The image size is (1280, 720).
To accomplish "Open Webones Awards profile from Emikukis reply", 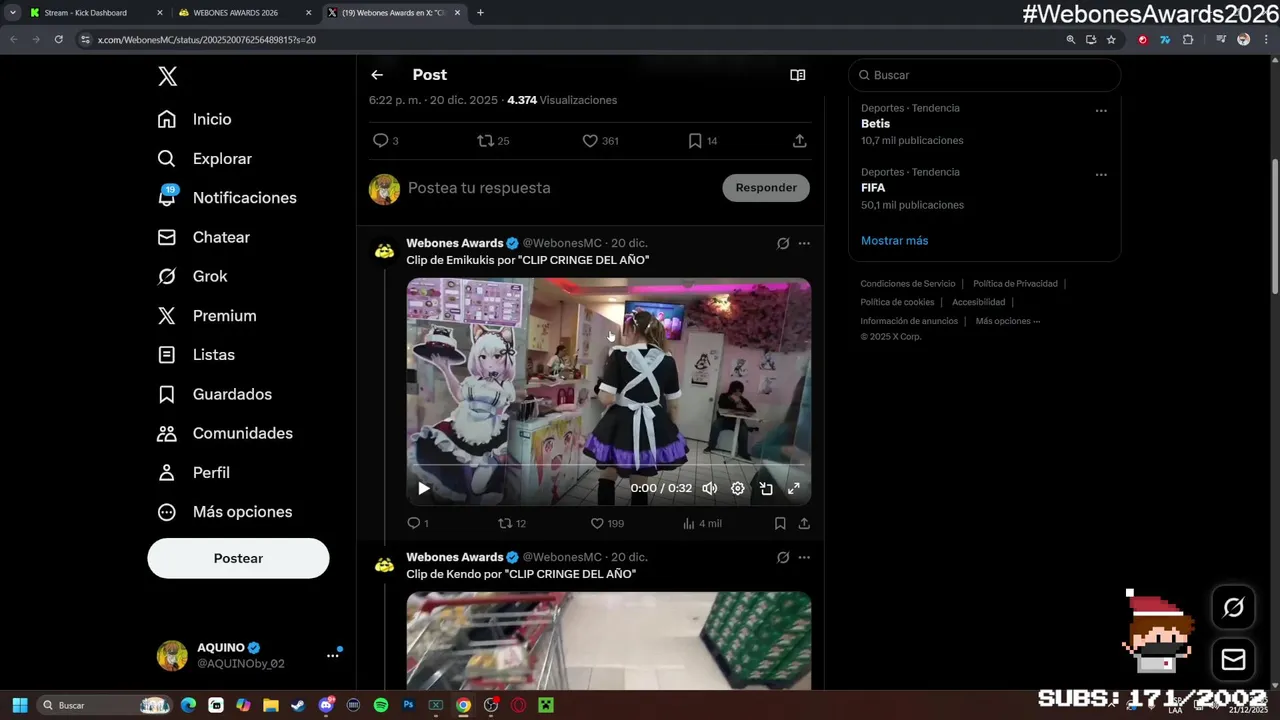I will pyautogui.click(x=455, y=243).
